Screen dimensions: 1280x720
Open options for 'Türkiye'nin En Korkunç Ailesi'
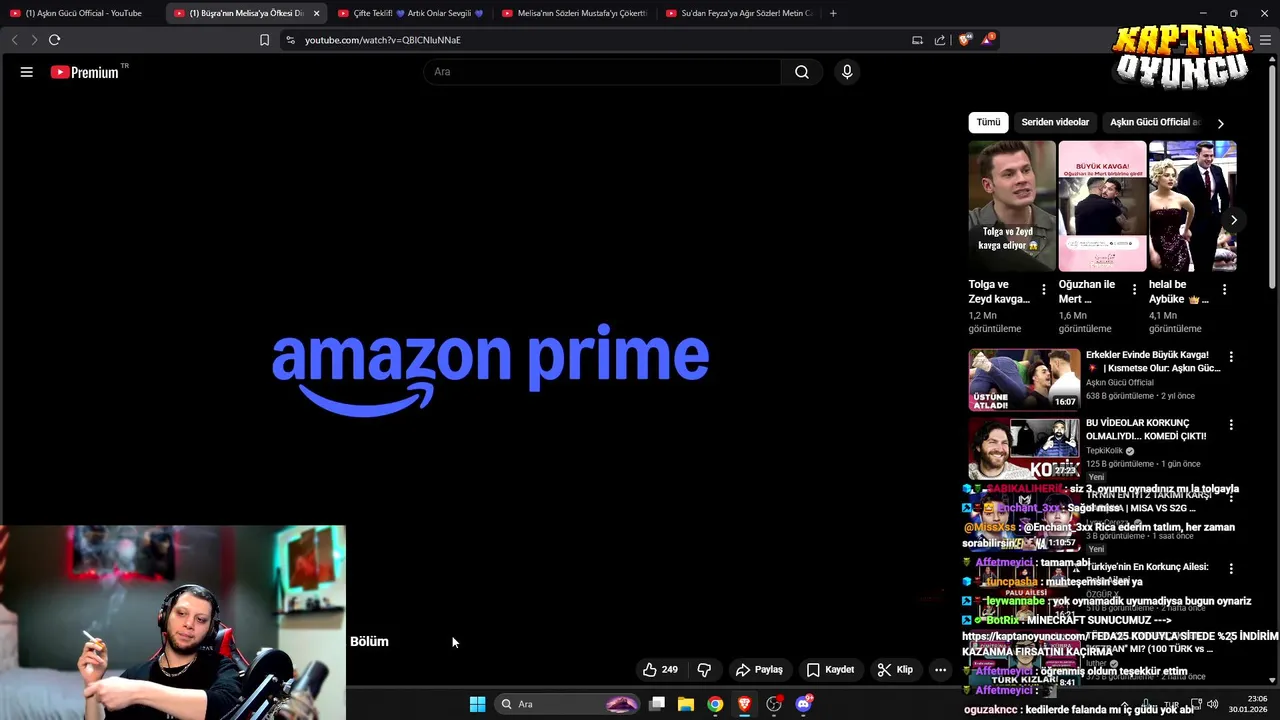[1231, 568]
